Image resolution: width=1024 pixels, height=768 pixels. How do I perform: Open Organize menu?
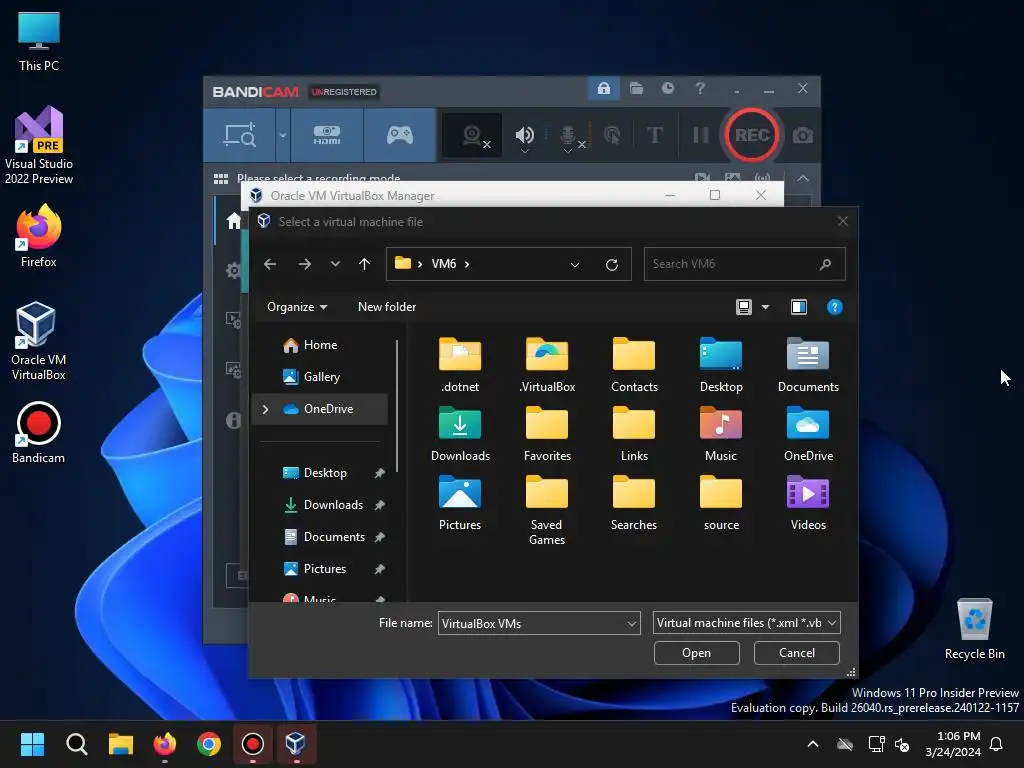[x=297, y=307]
